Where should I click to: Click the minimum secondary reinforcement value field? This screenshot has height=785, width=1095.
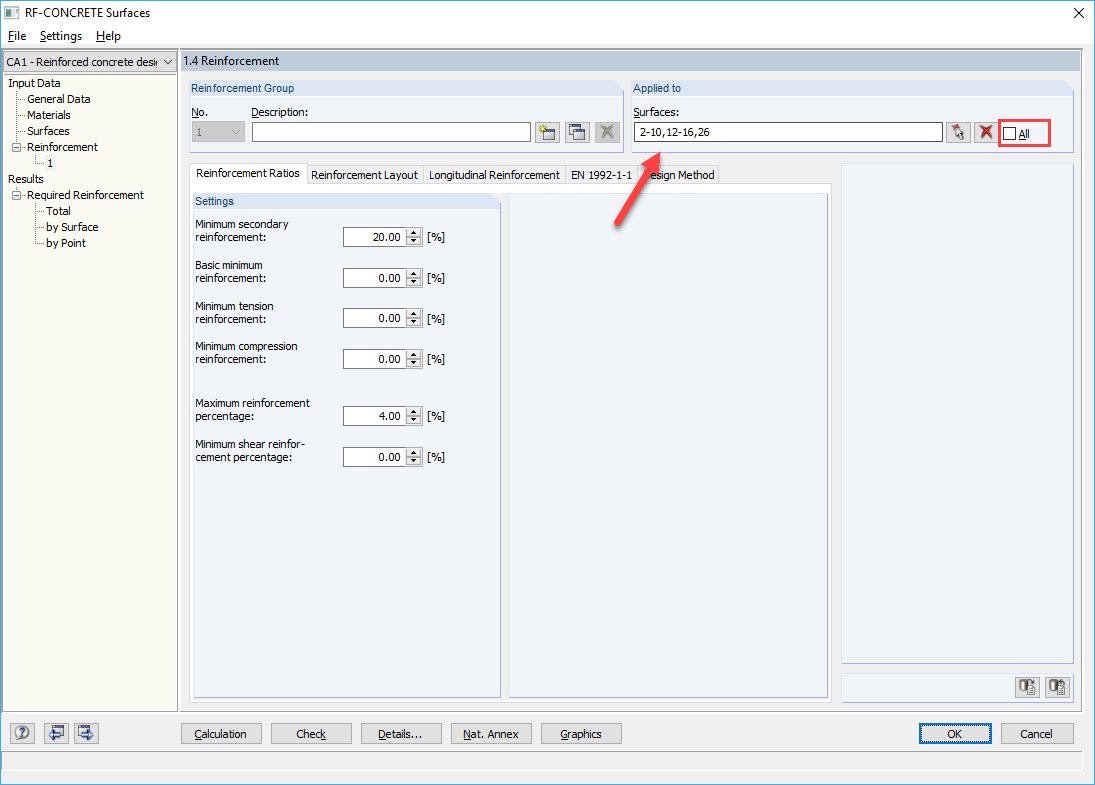(x=374, y=237)
